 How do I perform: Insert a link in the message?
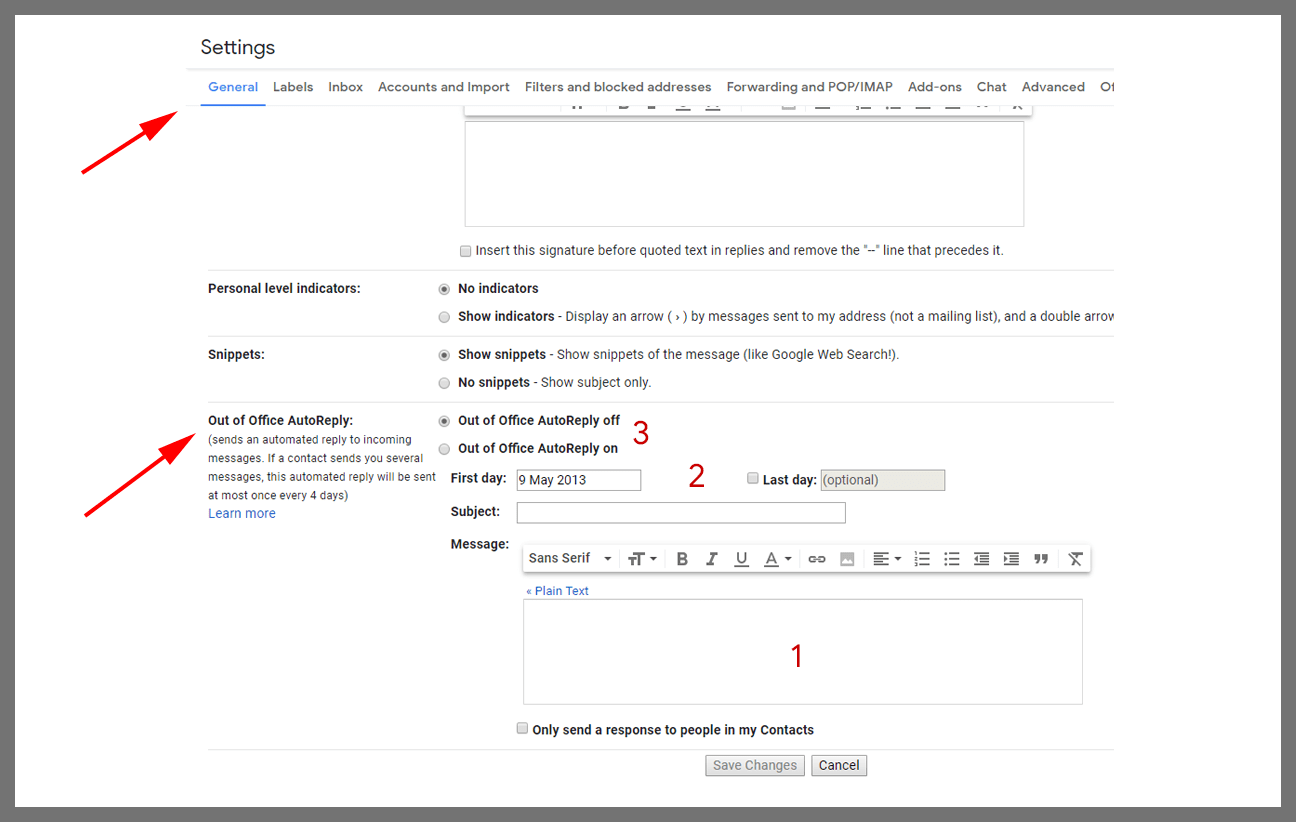[817, 559]
